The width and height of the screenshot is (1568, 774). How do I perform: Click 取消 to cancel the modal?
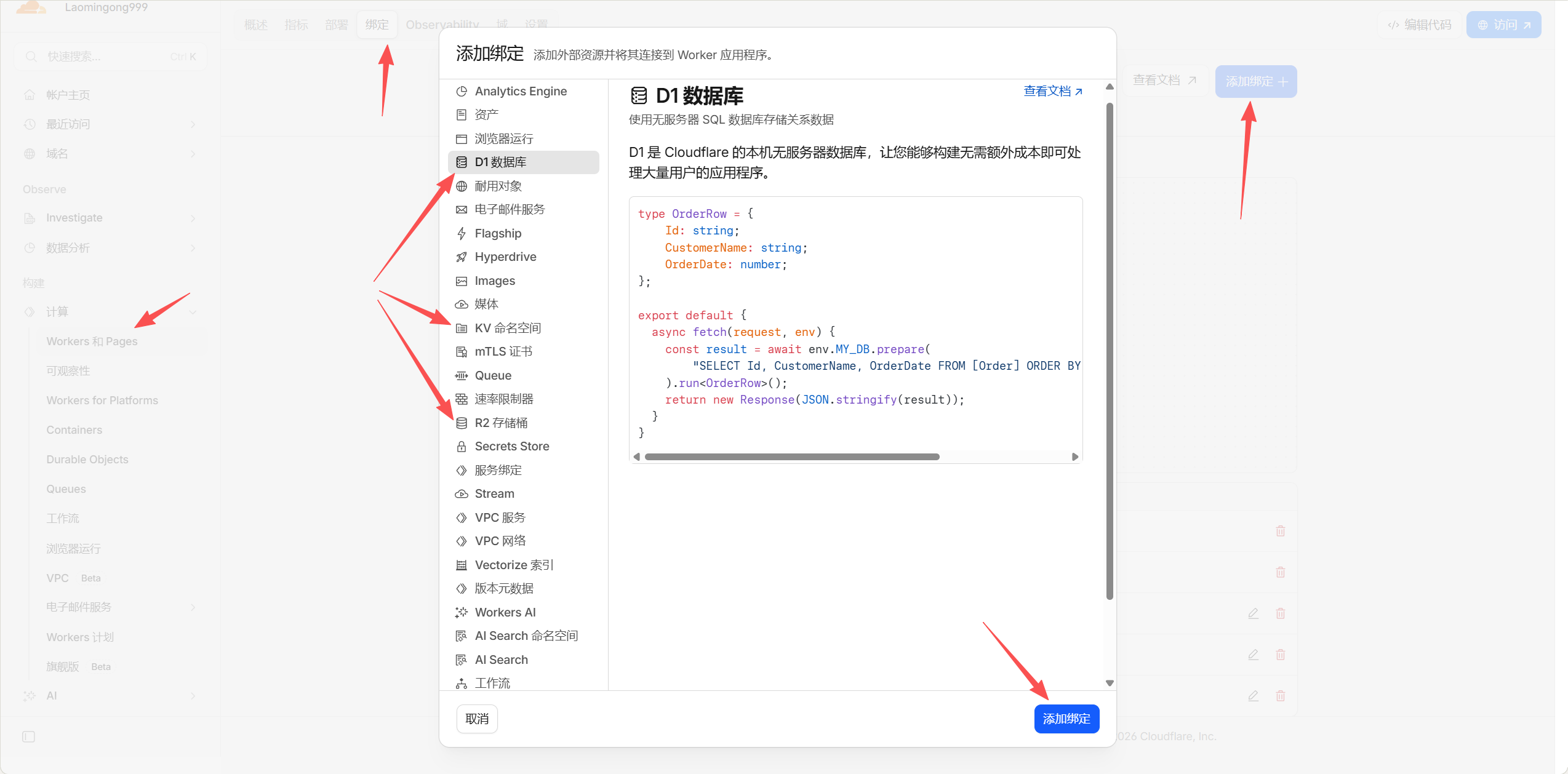477,719
